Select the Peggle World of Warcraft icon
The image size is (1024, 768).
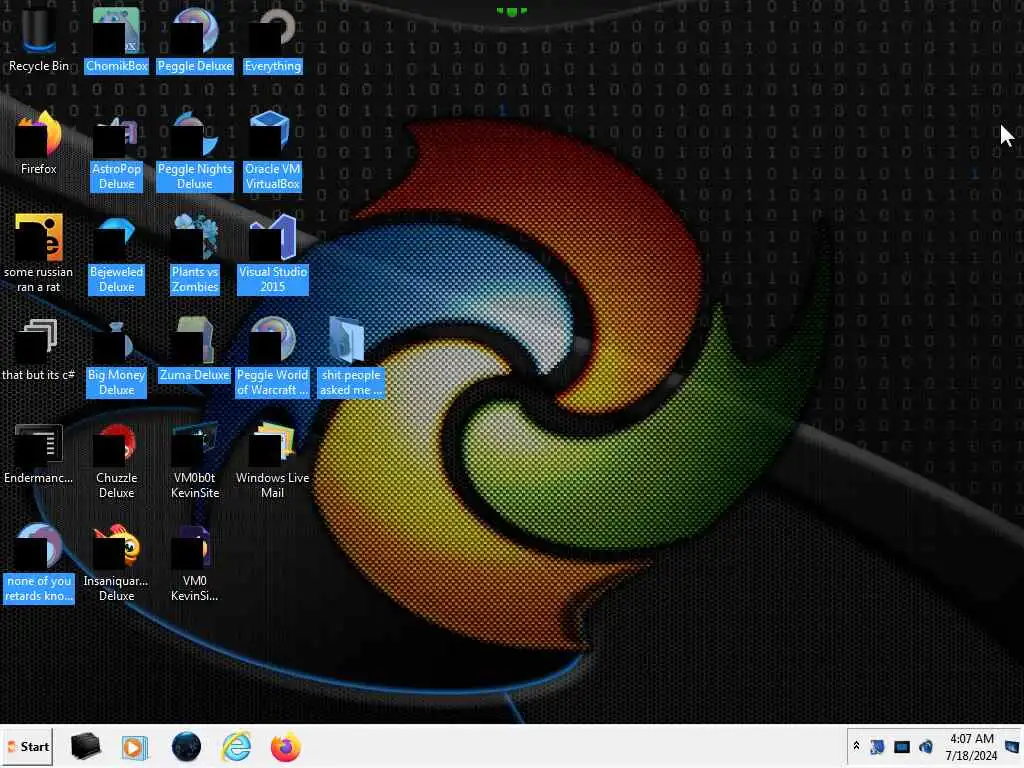click(x=272, y=357)
